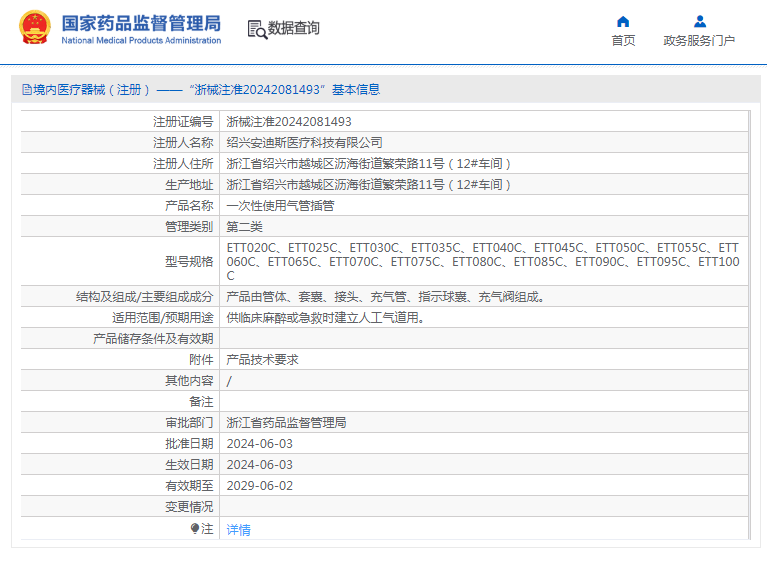The width and height of the screenshot is (767, 562).
Task: Click the 生产地址 address value
Action: [368, 185]
